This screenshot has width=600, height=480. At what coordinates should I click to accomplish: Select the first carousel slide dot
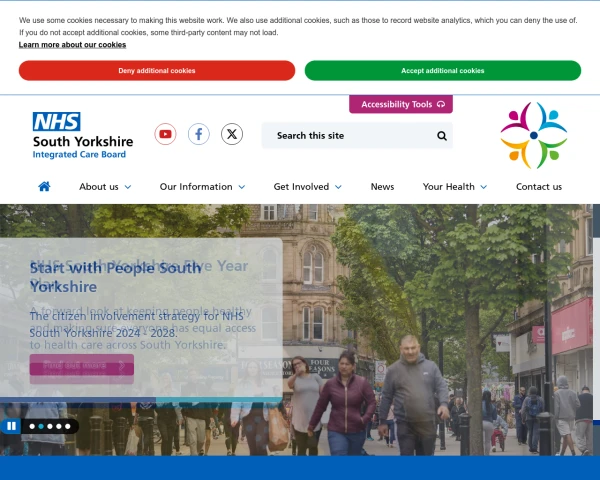(32, 426)
